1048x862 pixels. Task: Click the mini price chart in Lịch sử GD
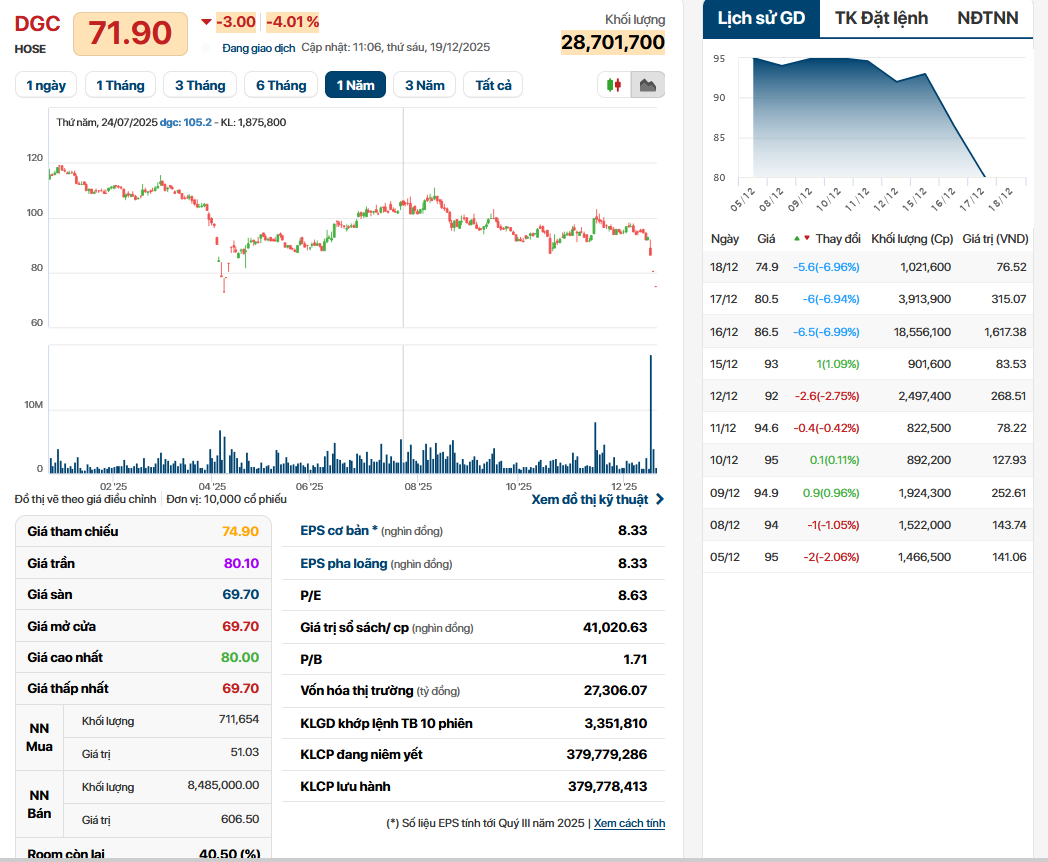click(882, 117)
